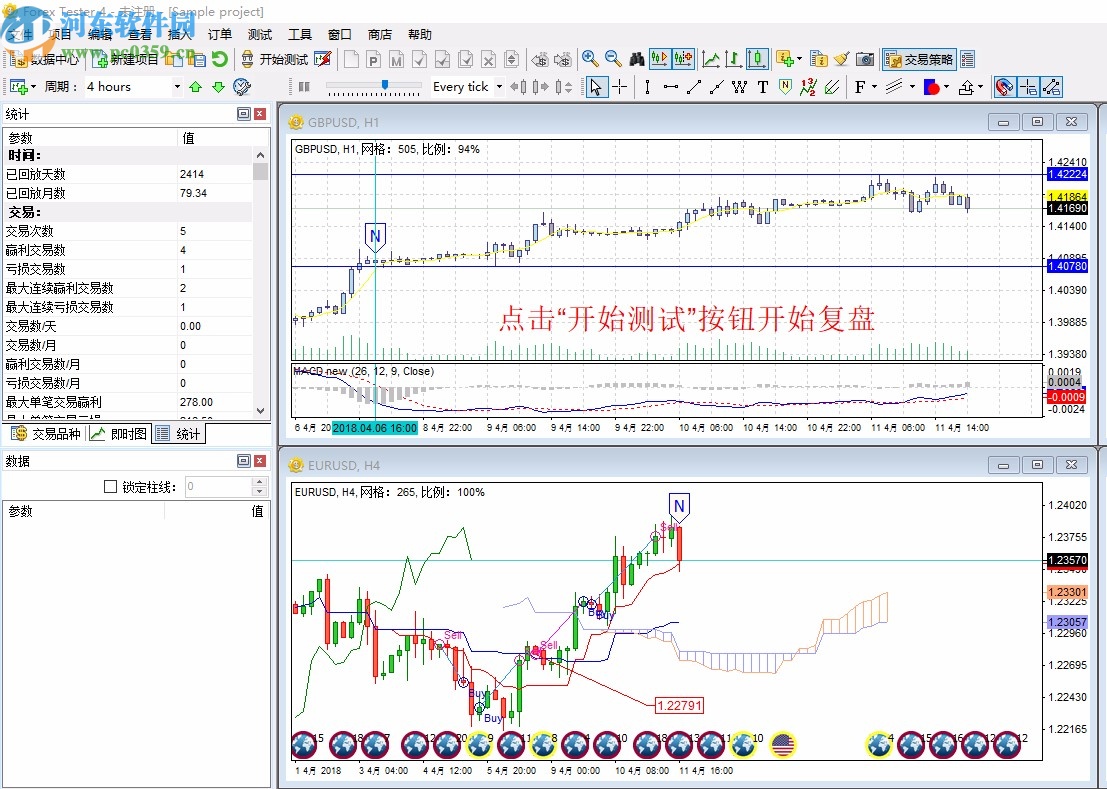
Task: Click the broom chart-cleanup icon
Action: coord(841,59)
